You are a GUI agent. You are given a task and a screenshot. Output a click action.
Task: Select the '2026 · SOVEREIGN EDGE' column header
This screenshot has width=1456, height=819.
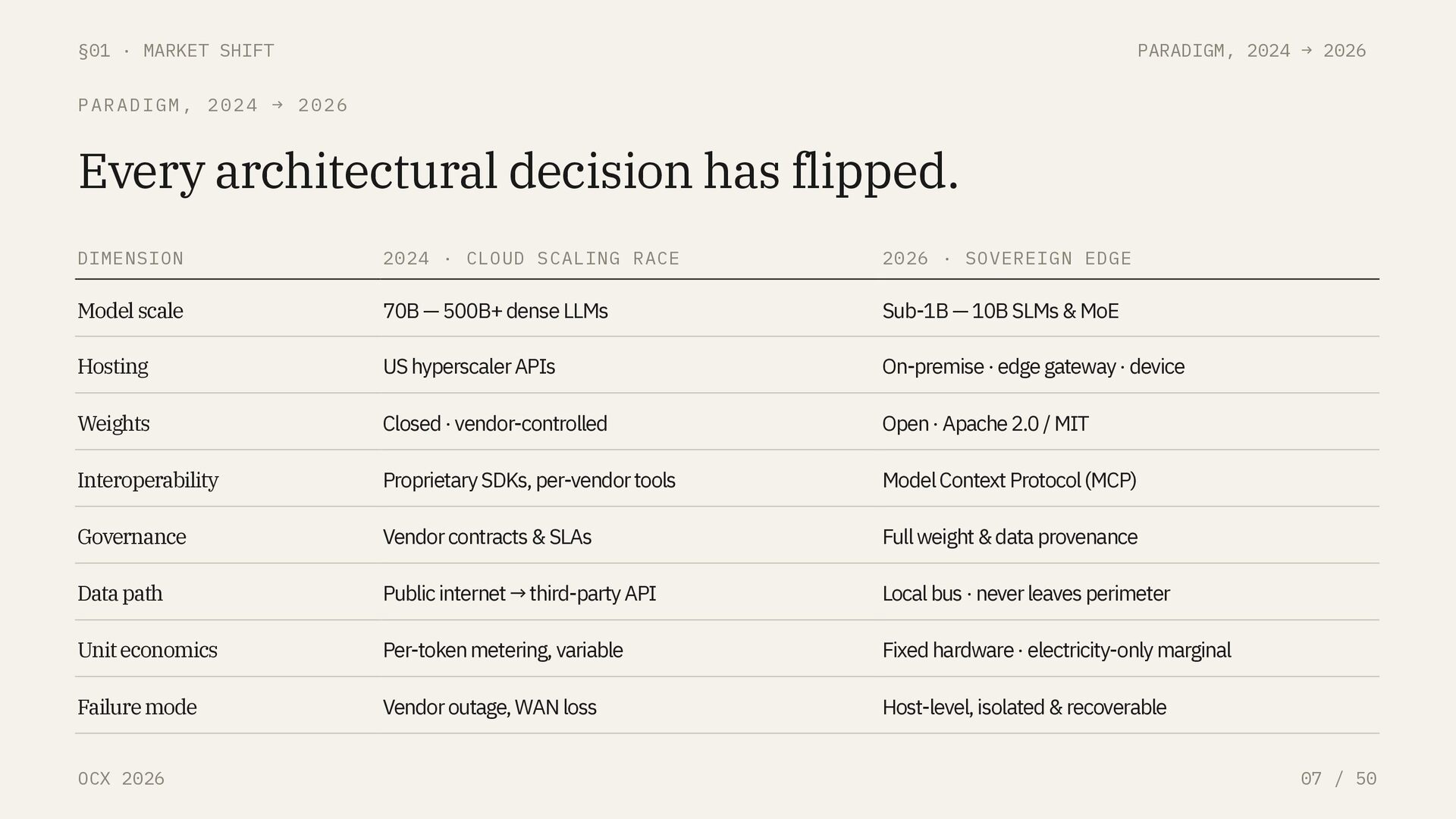(x=1006, y=259)
